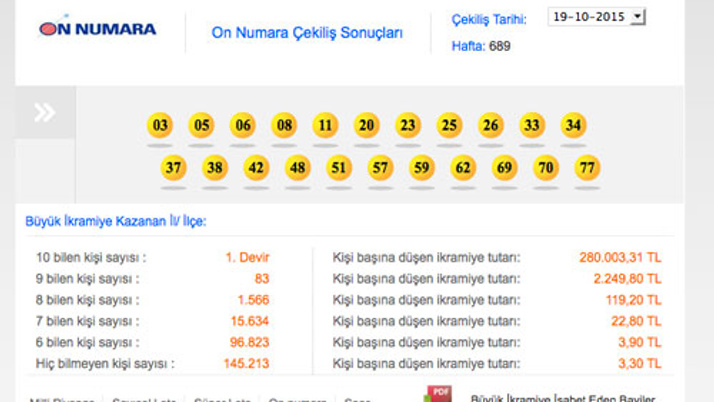Screen dimensions: 714x402
Task: Select lottery ball number 25
Action: 449,125
